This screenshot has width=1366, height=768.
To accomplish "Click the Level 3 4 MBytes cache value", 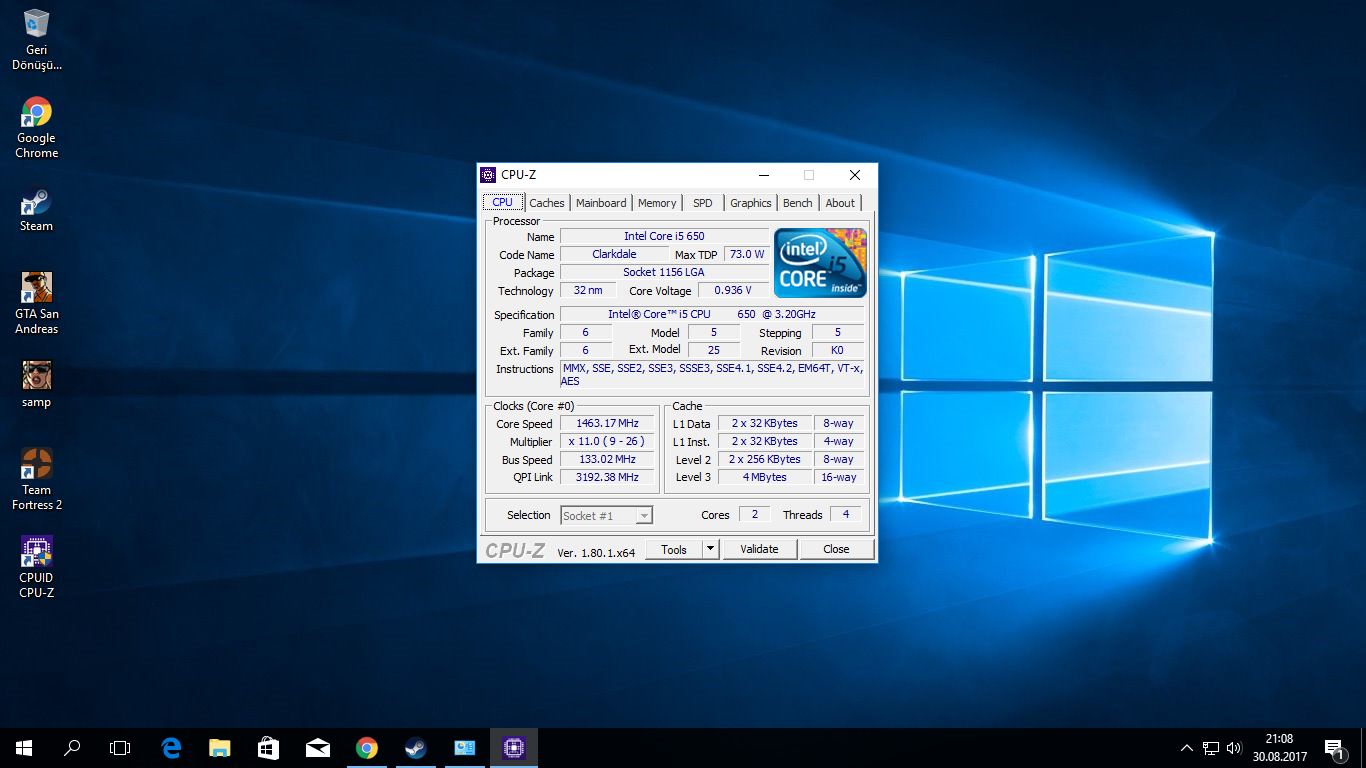I will (x=764, y=477).
